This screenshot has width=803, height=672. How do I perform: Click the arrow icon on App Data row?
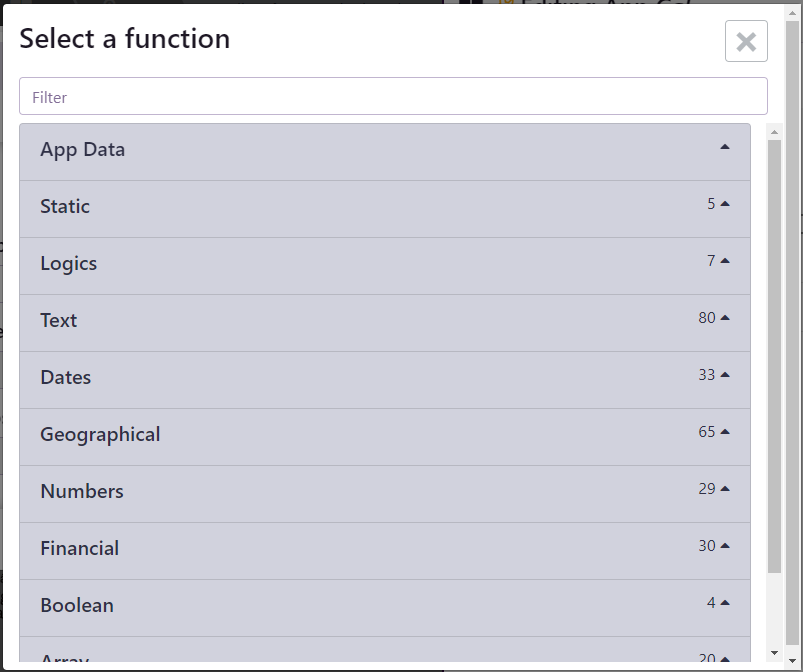click(x=725, y=147)
